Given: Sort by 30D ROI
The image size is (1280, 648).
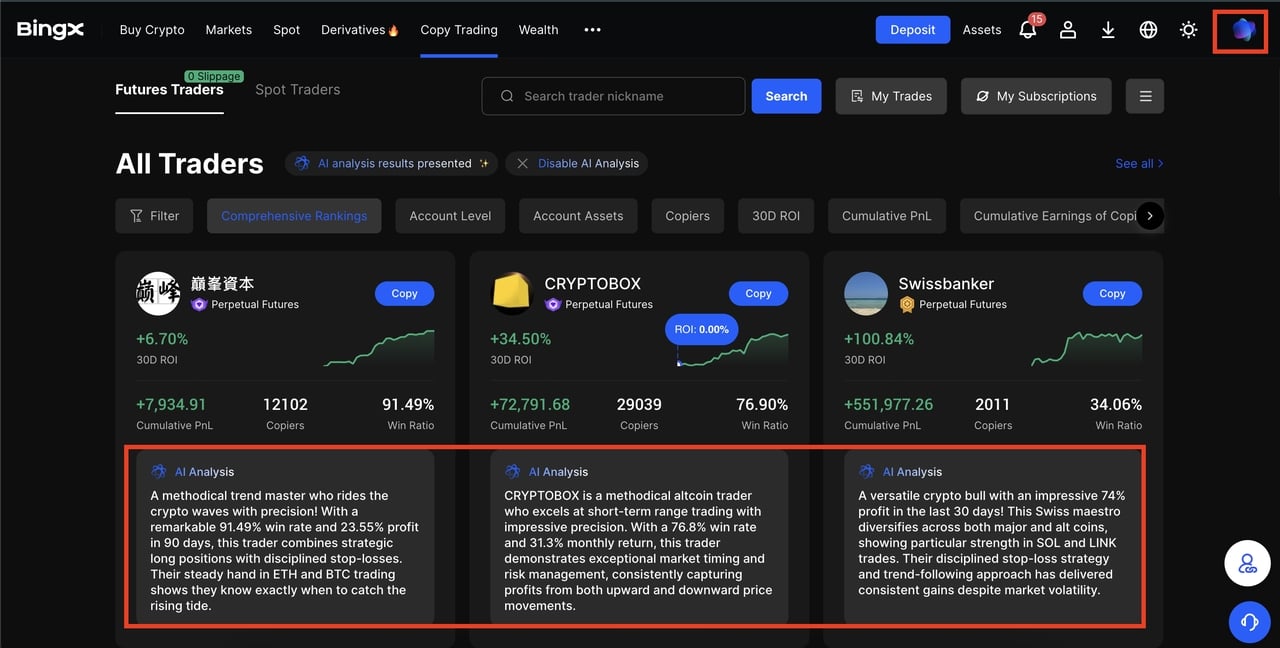Looking at the screenshot, I should click(776, 216).
